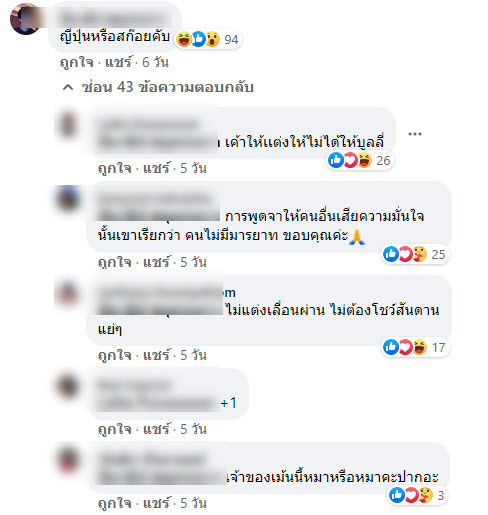Share the reply with 17 reactions
Screen dimensions: 488x515
157,355
